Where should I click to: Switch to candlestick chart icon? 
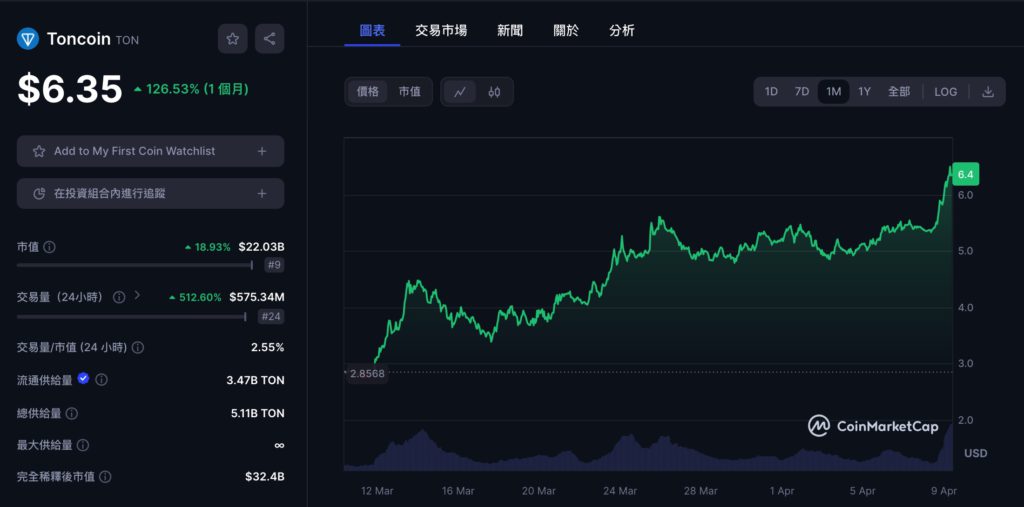[x=494, y=92]
